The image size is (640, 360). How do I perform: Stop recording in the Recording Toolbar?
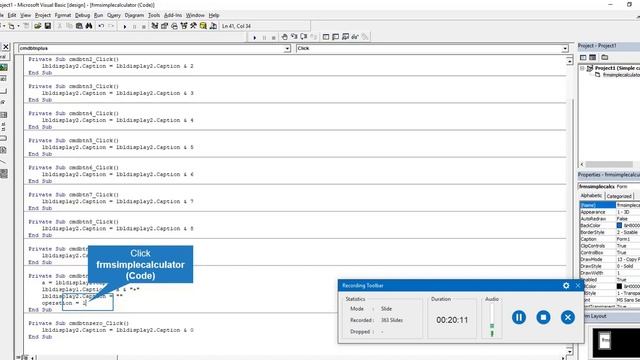(x=543, y=317)
